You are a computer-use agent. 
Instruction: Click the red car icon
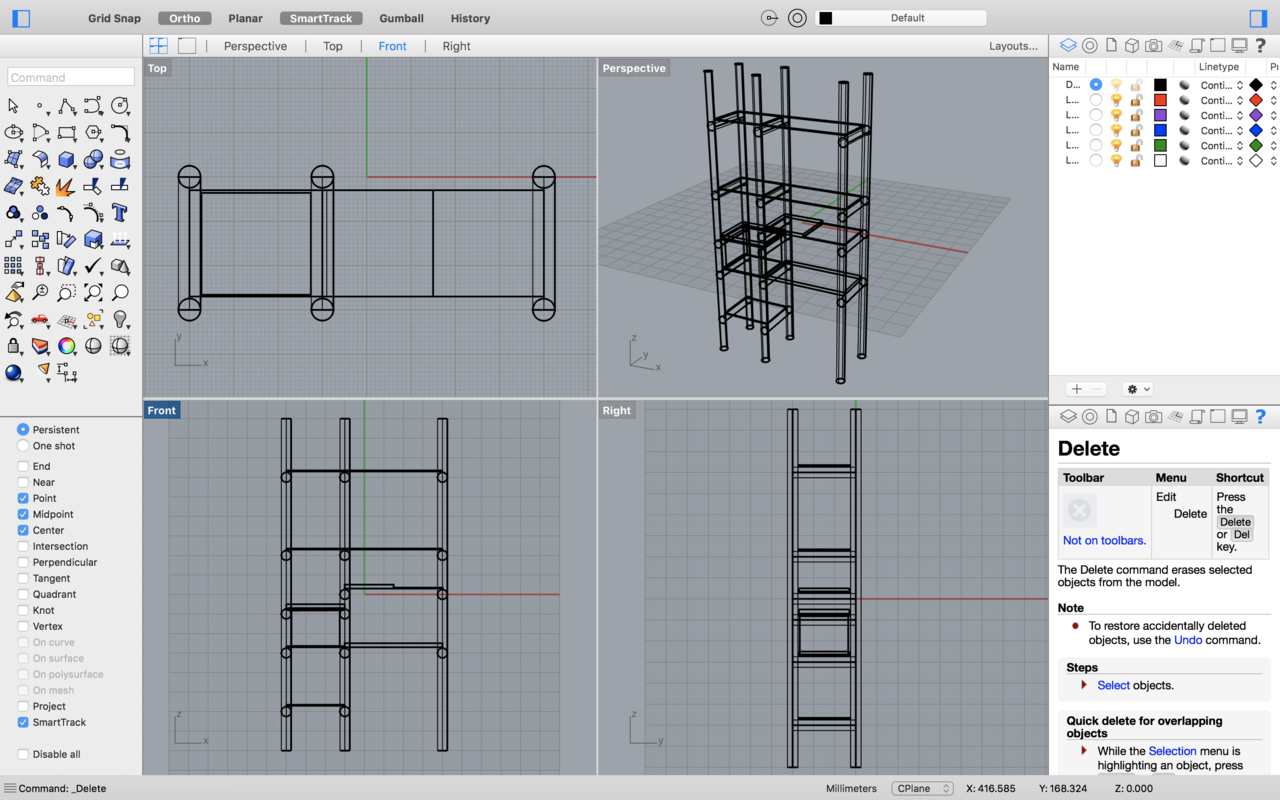tap(40, 320)
